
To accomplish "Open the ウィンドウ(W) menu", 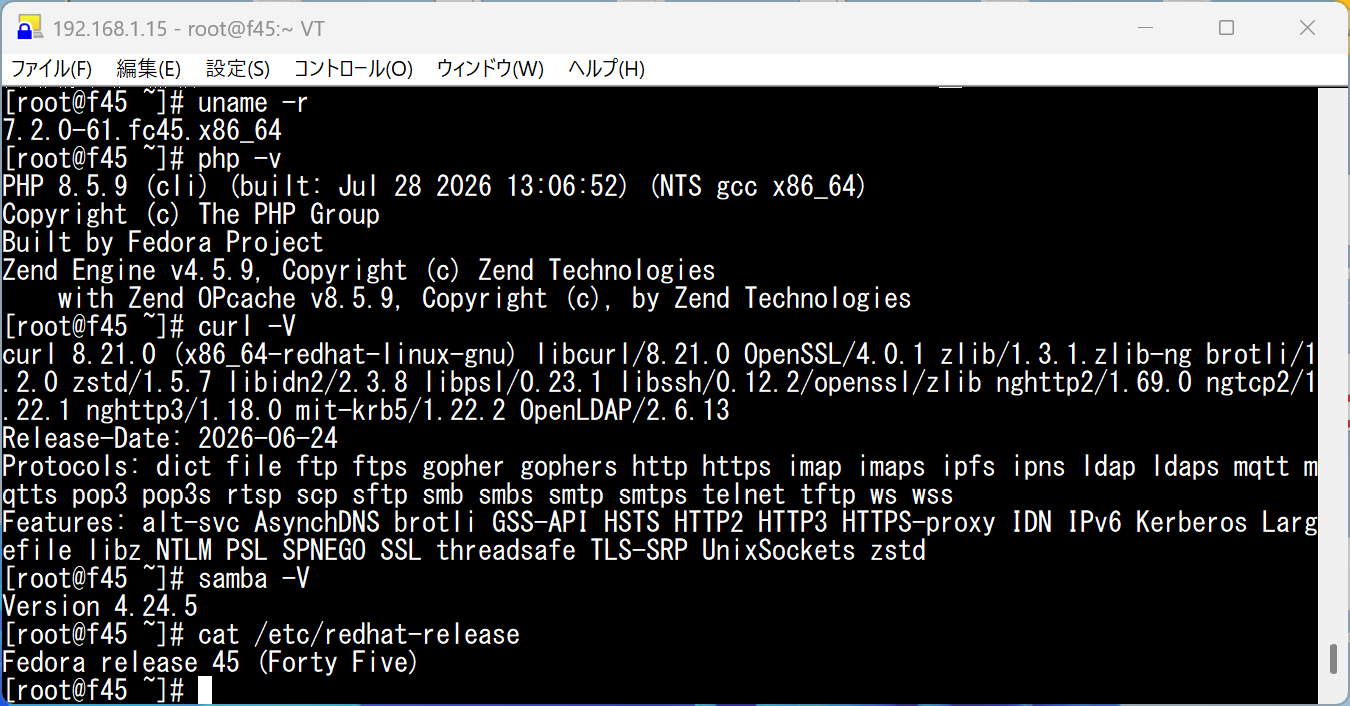I will tap(490, 69).
